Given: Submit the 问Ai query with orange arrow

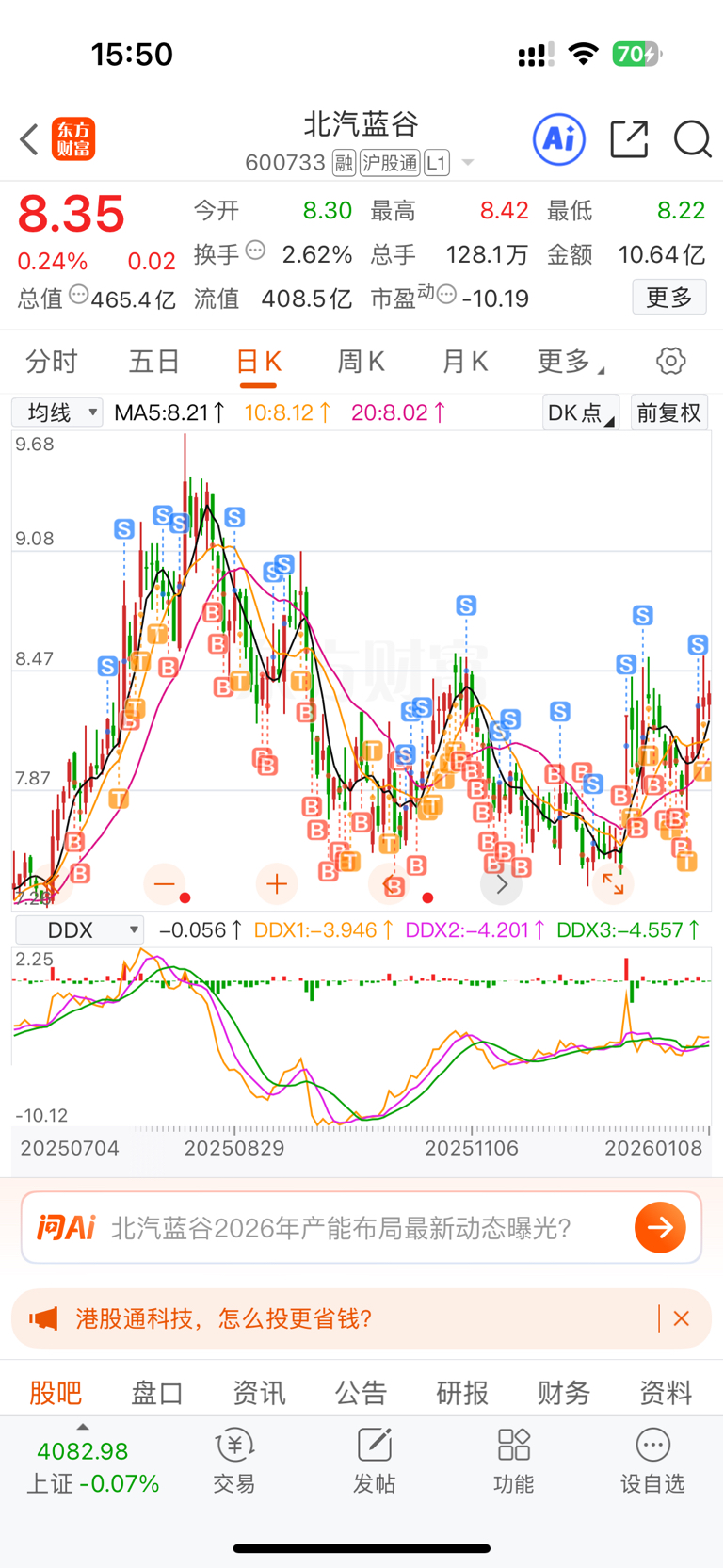Looking at the screenshot, I should (660, 1227).
